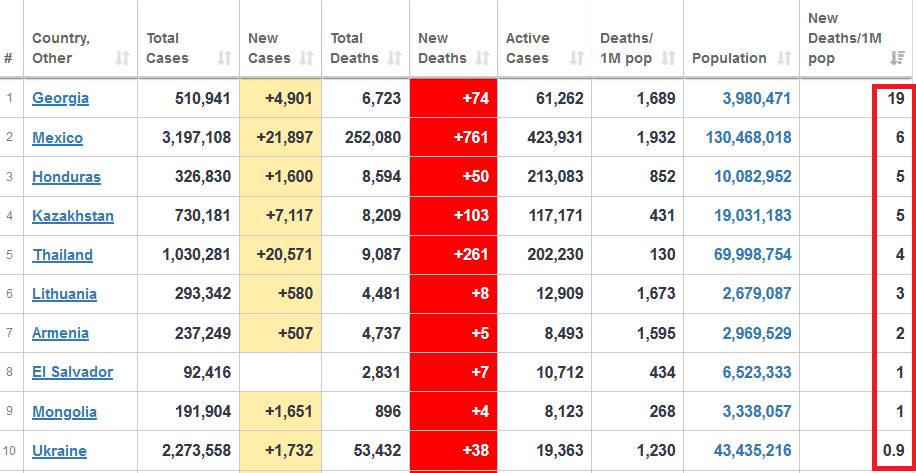
Task: Select Mexico's red +761 new deaths cell
Action: click(453, 138)
